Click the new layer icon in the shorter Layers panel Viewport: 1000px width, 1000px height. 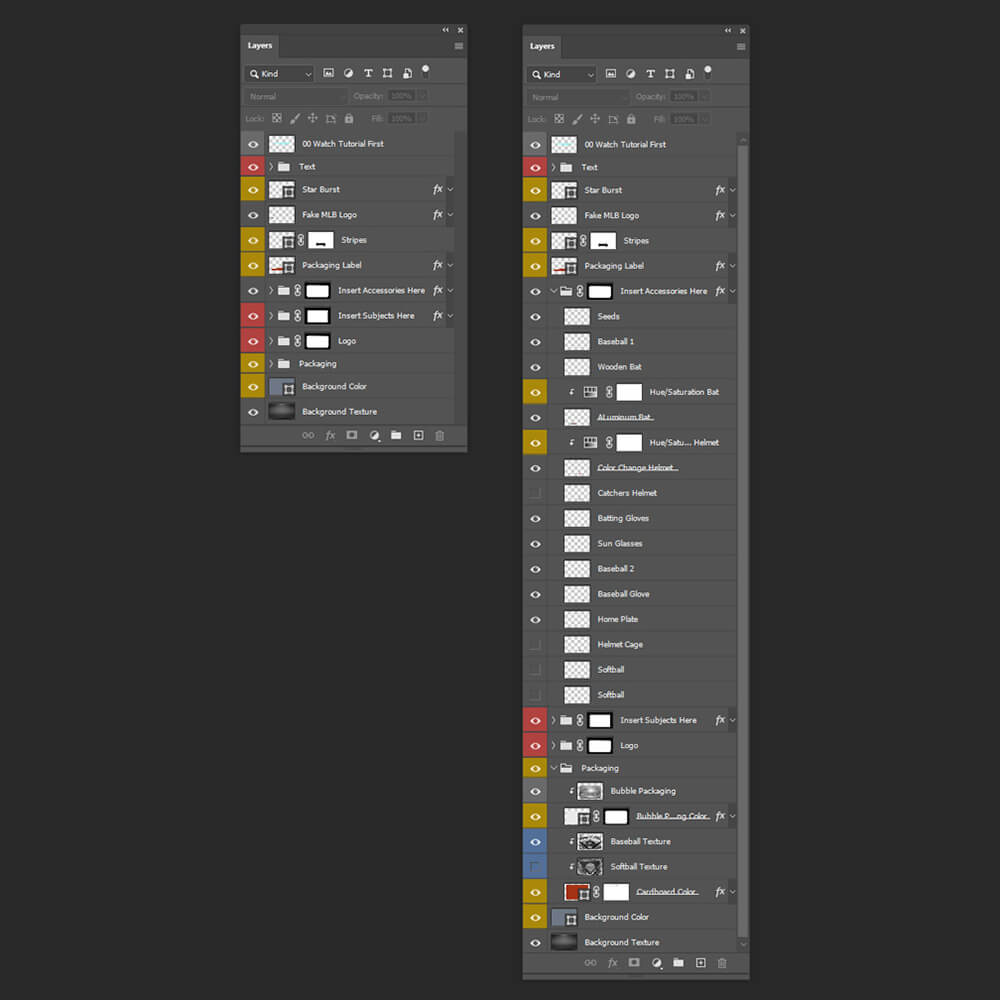click(x=418, y=435)
